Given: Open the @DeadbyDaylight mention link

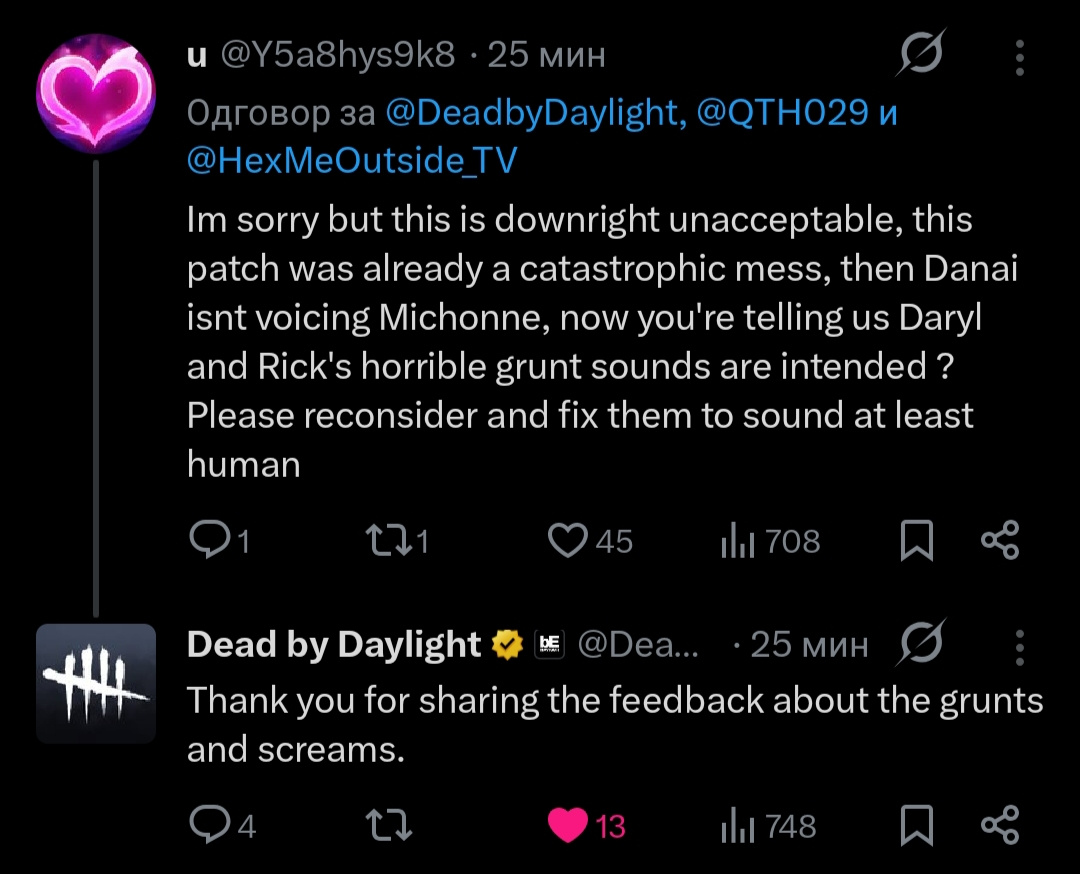Looking at the screenshot, I should pos(536,112).
